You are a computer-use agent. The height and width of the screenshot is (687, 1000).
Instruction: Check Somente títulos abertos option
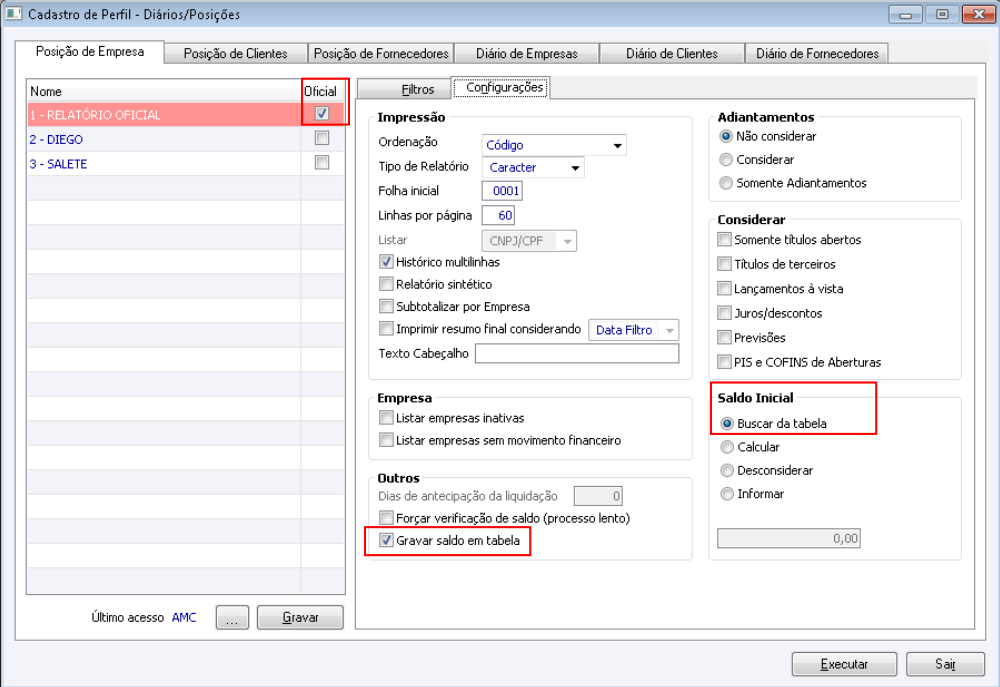(x=724, y=240)
